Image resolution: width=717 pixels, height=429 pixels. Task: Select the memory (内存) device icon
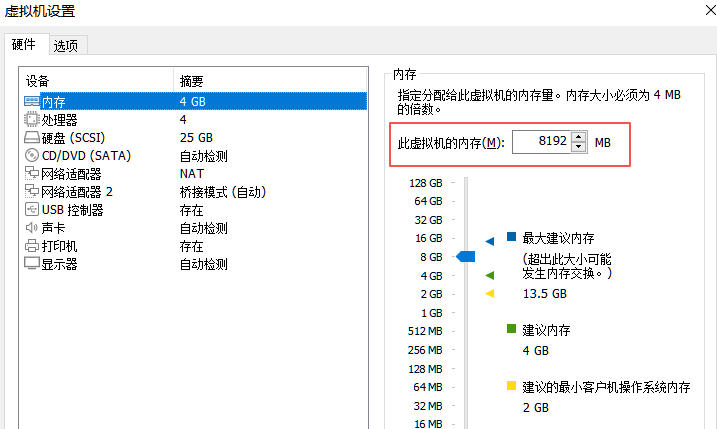[31, 101]
